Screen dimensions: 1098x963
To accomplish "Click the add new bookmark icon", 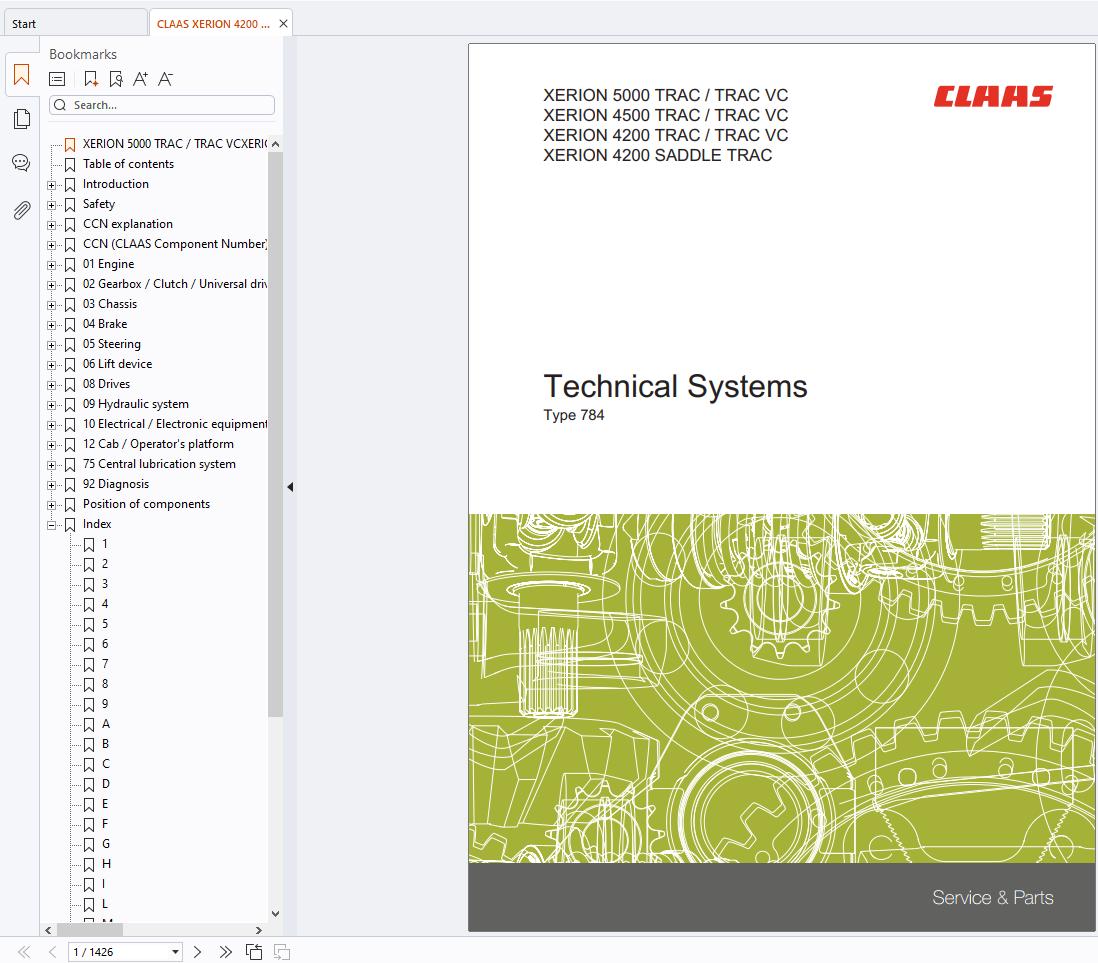I will [91, 79].
